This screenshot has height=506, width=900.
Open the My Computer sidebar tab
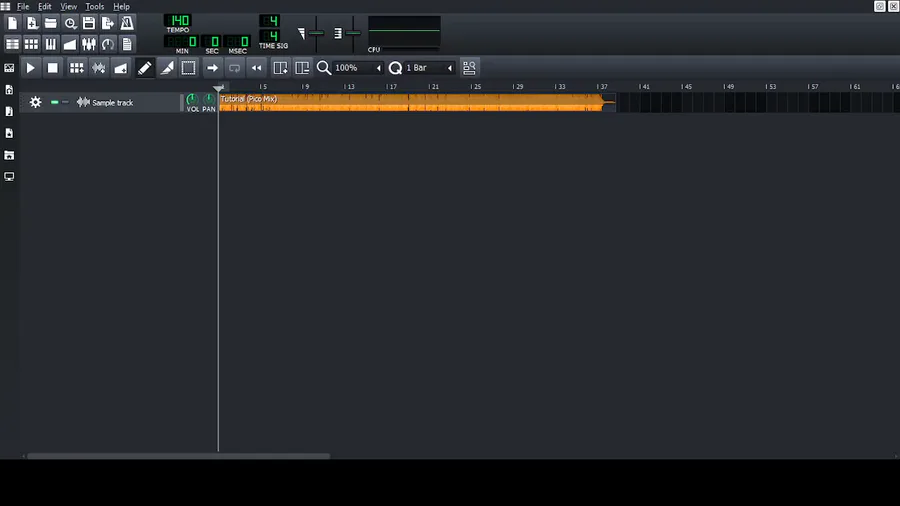click(x=9, y=177)
